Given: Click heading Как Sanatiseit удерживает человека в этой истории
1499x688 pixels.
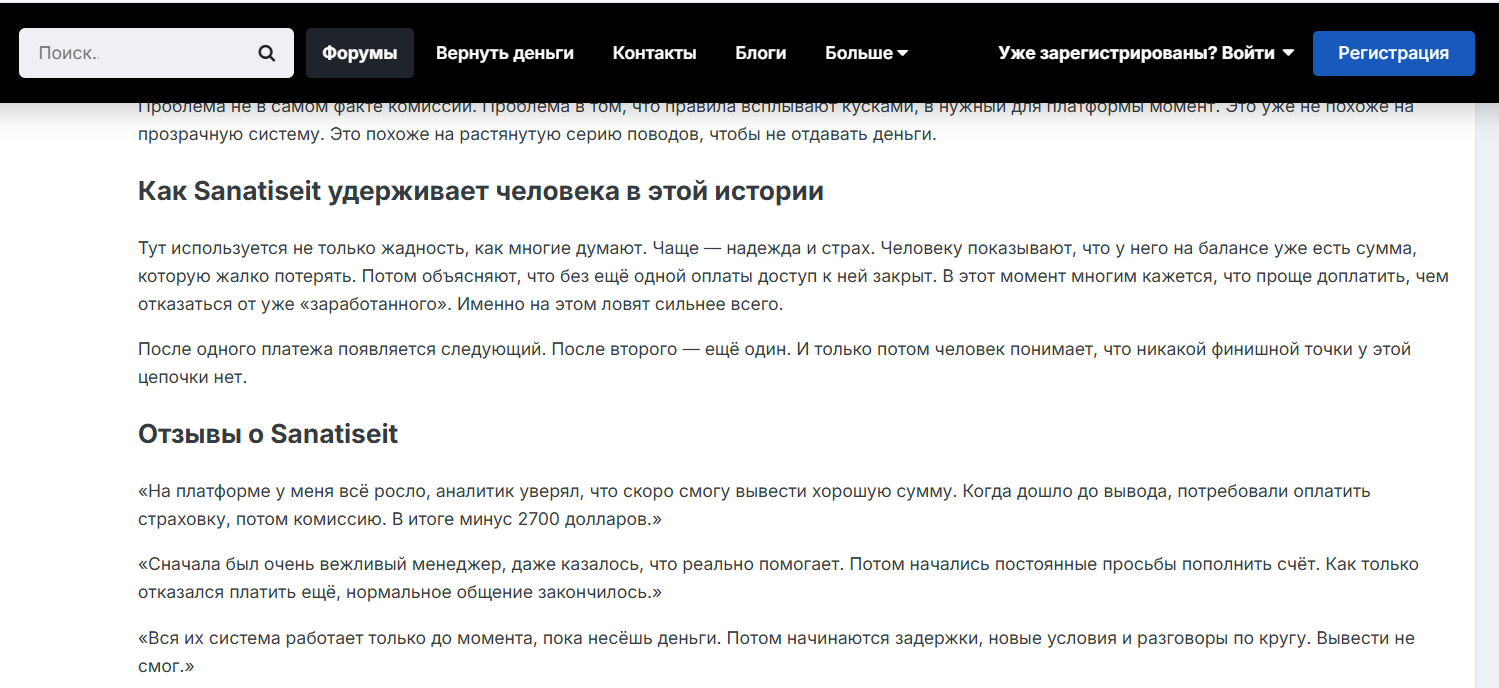Looking at the screenshot, I should pos(481,191).
